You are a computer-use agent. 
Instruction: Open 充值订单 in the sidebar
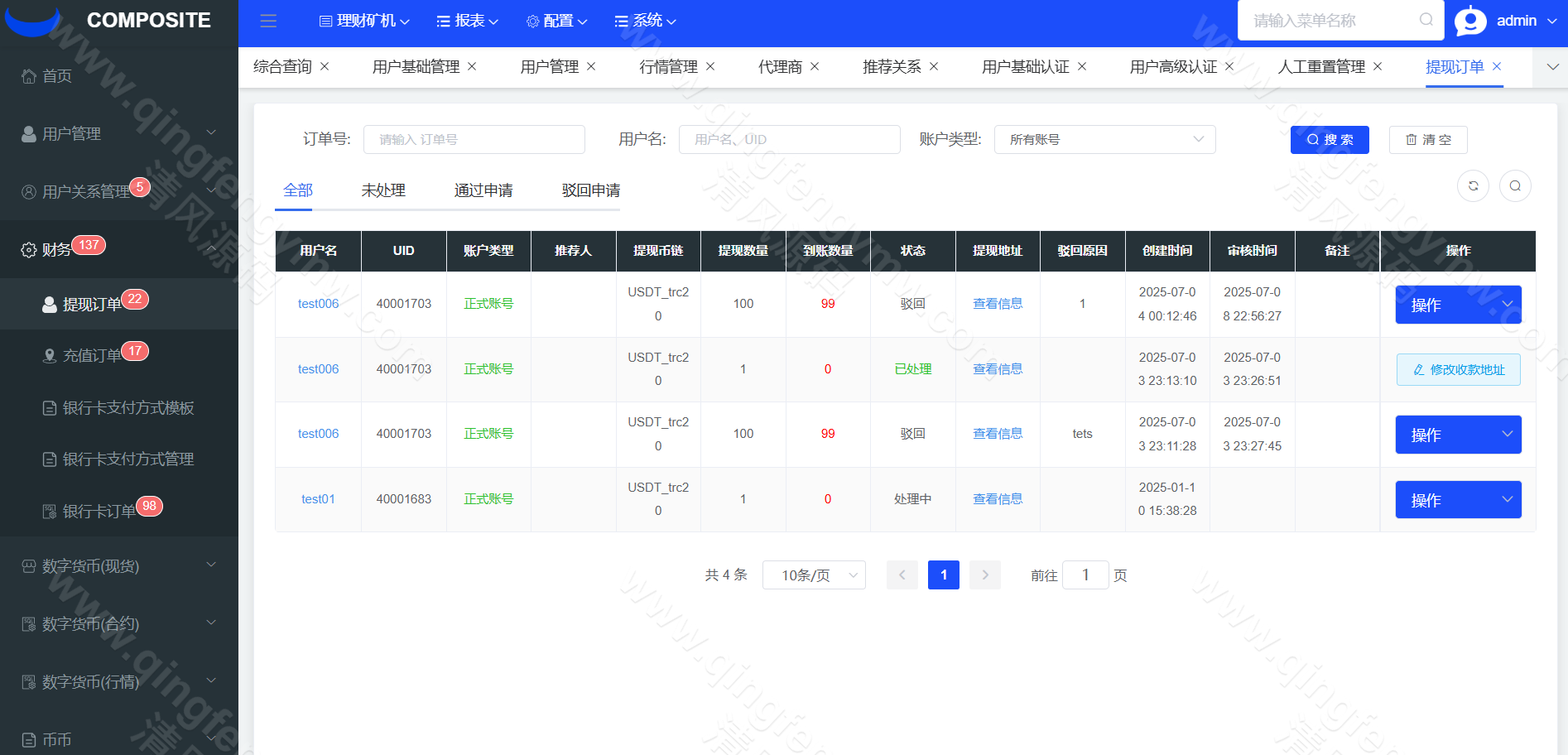click(x=94, y=354)
